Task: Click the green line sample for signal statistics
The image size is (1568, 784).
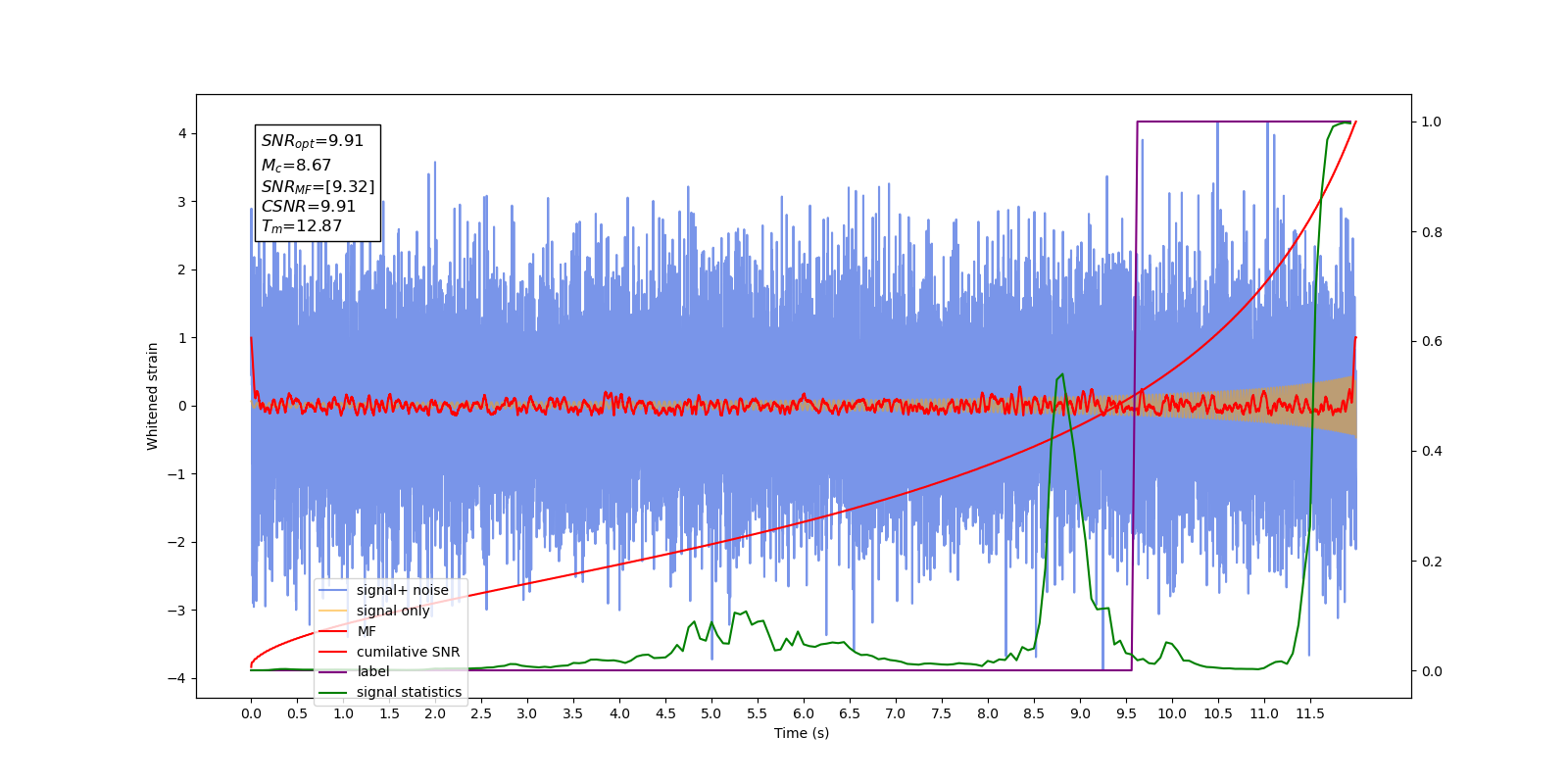Action: 333,692
